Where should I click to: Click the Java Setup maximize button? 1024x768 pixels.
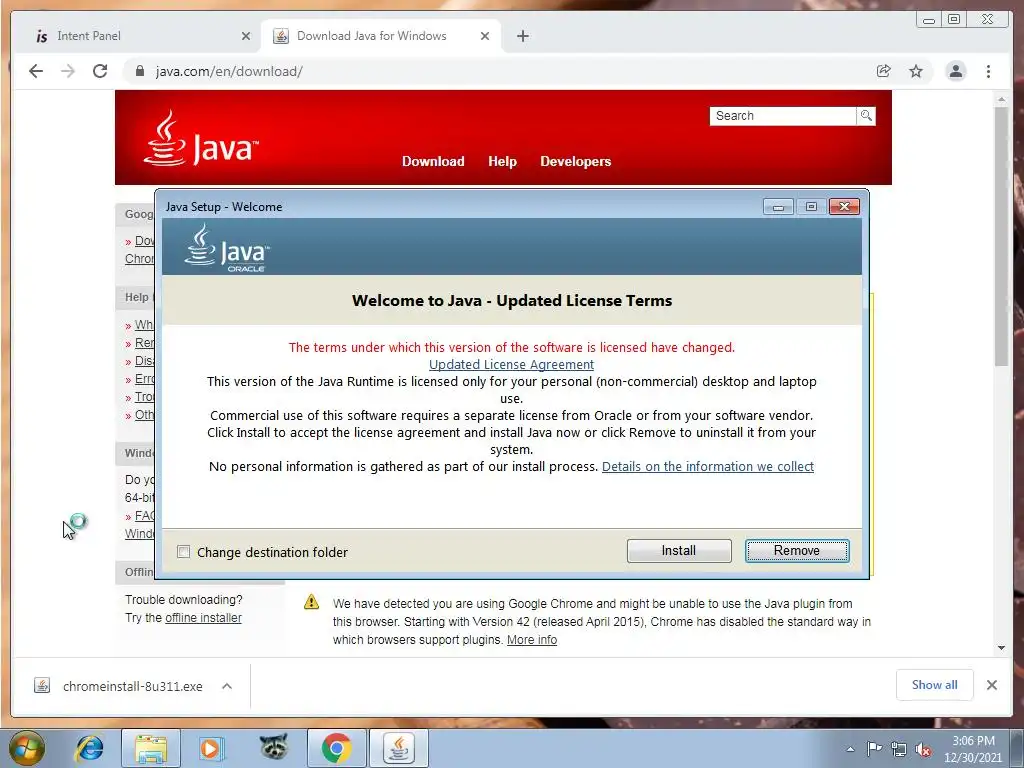pos(811,207)
